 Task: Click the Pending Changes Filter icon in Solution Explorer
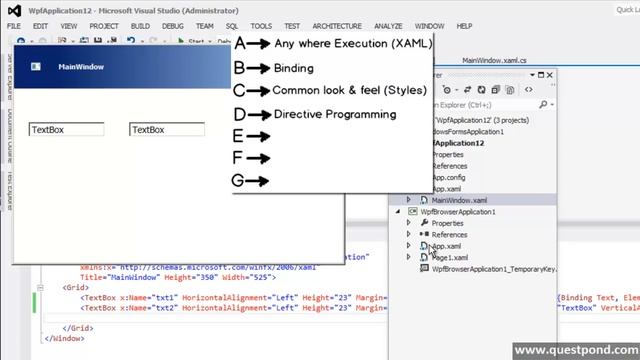(447, 90)
